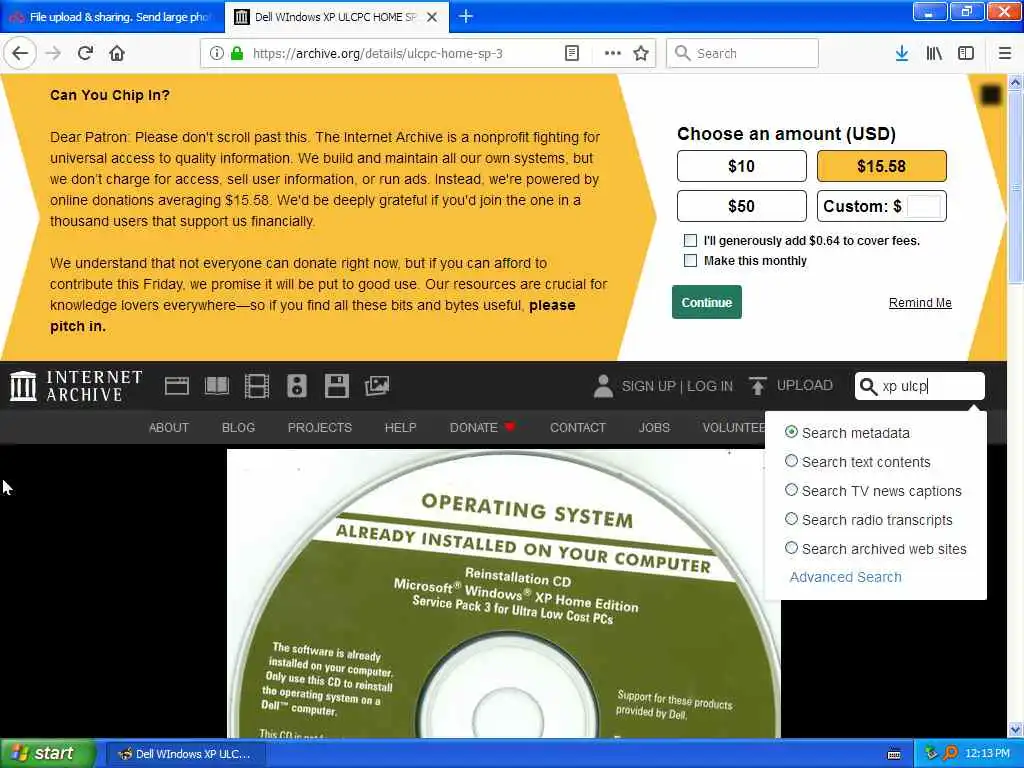This screenshot has height=768, width=1024.
Task: Click the address bar URL
Action: (x=377, y=53)
